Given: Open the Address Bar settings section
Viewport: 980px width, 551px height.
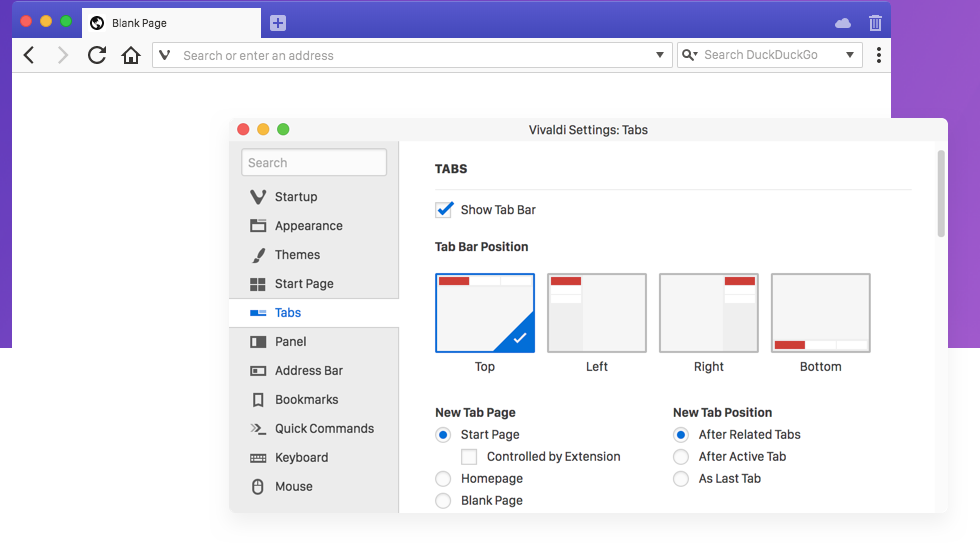Looking at the screenshot, I should (x=314, y=370).
